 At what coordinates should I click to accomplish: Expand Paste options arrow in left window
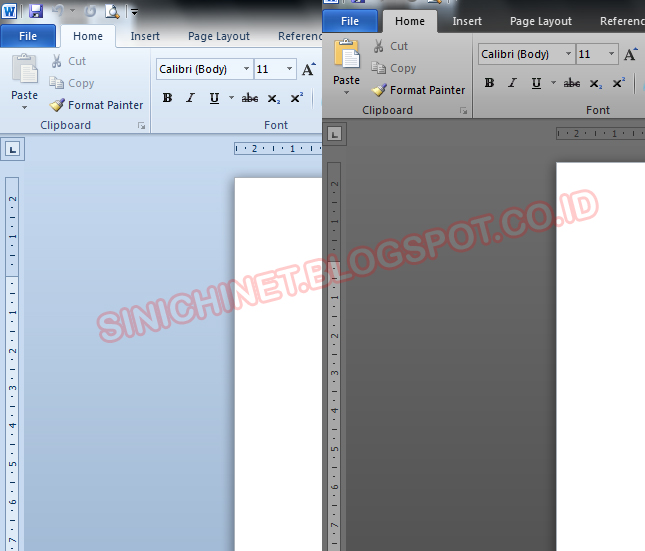tap(25, 107)
